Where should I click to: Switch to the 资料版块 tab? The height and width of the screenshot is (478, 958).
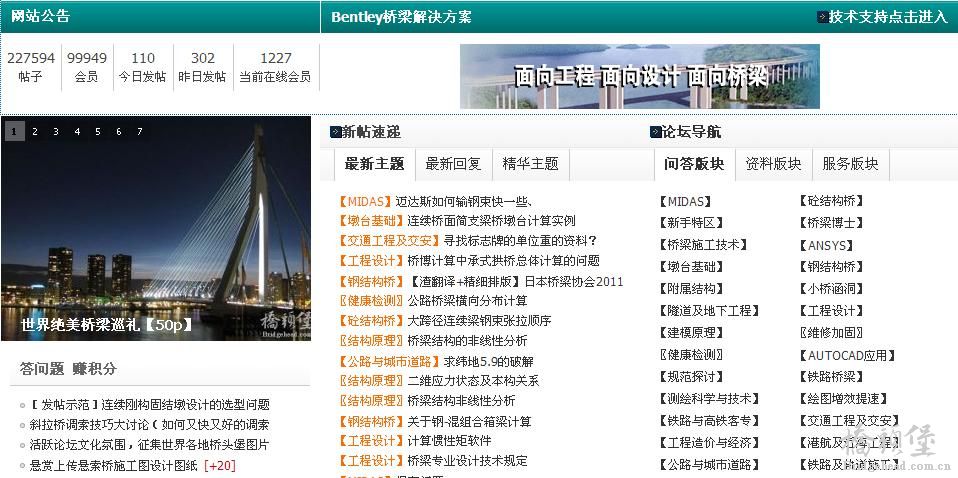[773, 164]
